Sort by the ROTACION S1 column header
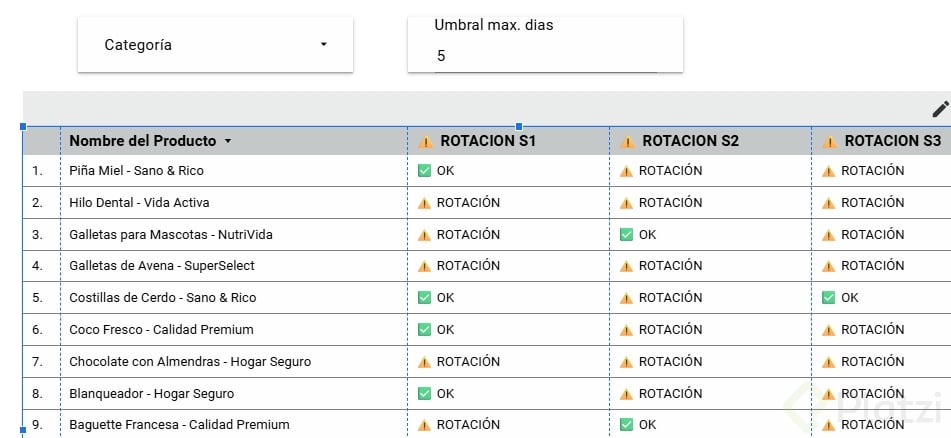This screenshot has height=438, width=951. point(488,142)
